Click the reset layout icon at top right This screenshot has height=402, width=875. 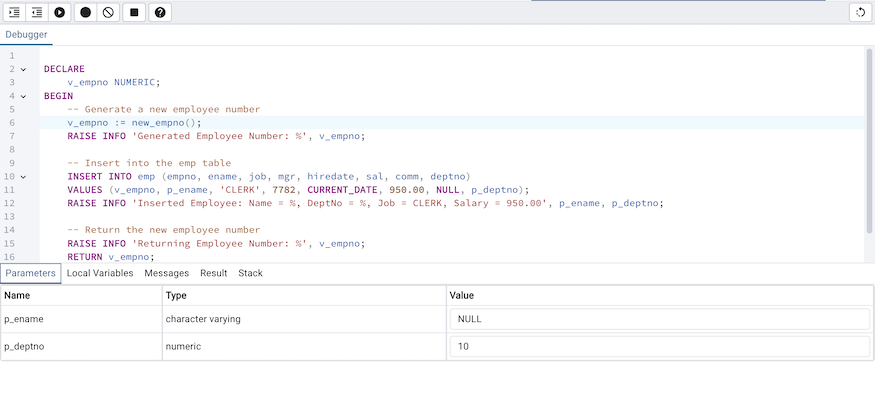pyautogui.click(x=859, y=12)
